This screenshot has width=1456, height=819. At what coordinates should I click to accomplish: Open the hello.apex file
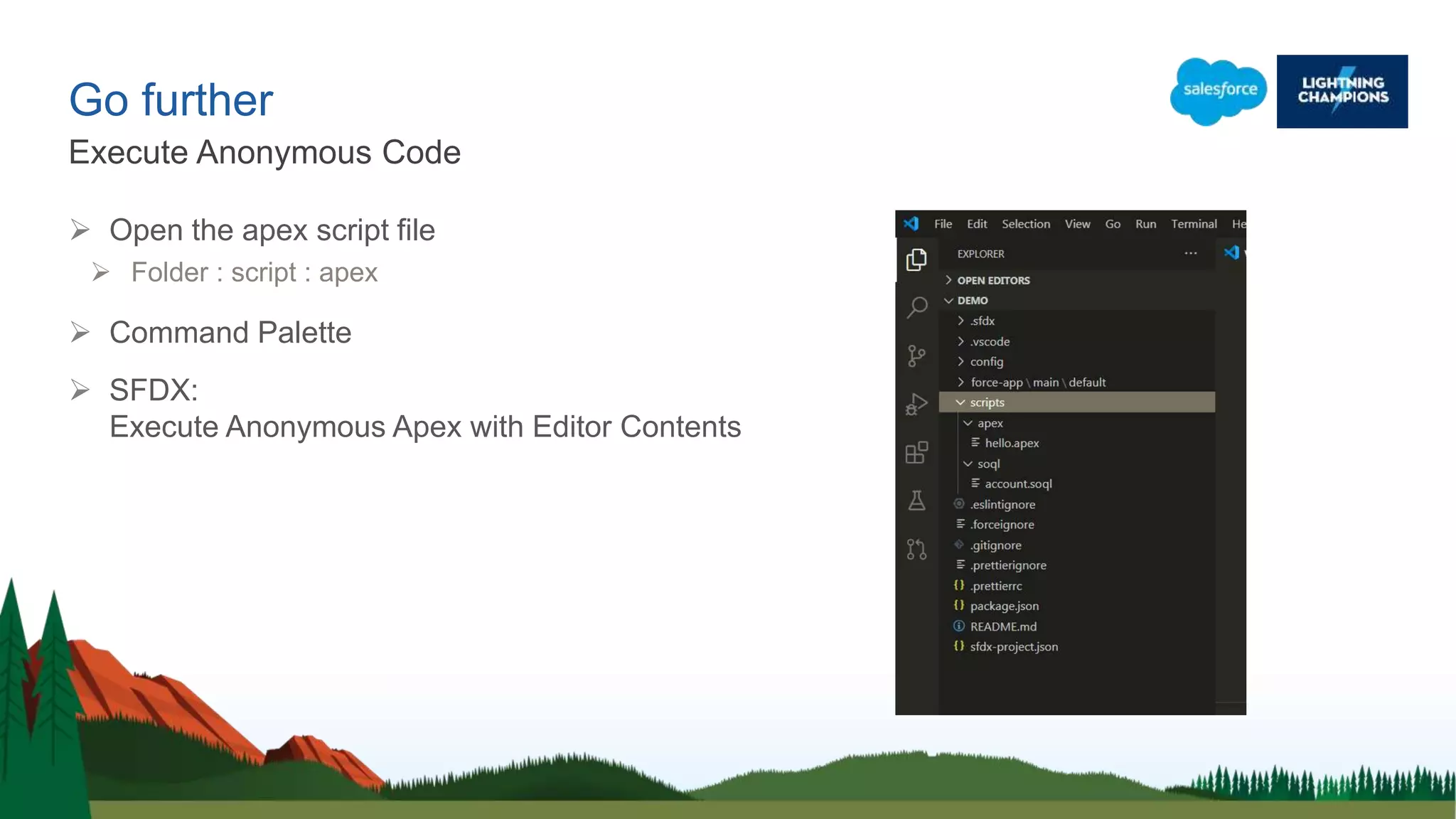click(x=1077, y=443)
